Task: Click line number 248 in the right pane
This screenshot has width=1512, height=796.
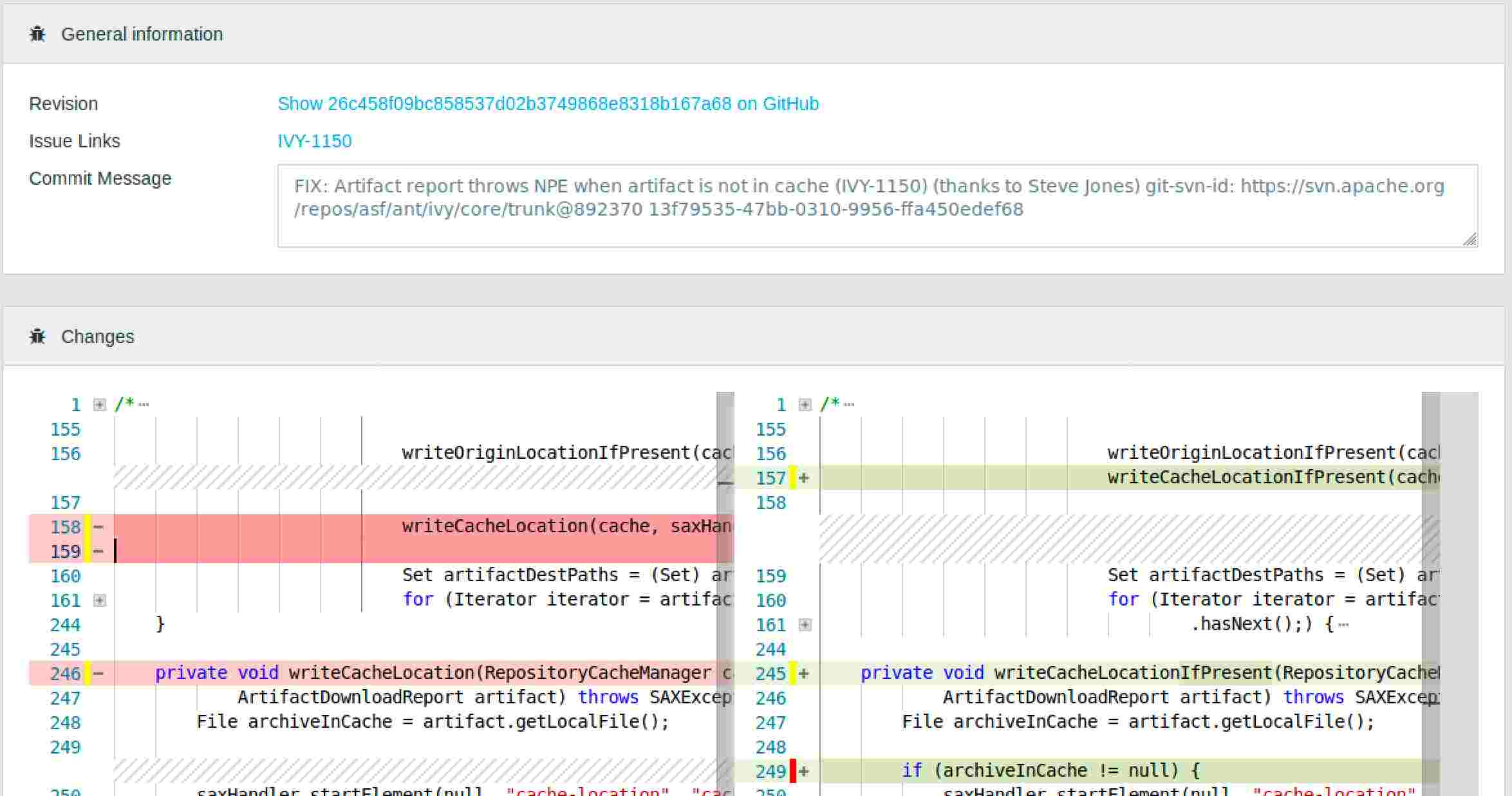Action: (771, 747)
